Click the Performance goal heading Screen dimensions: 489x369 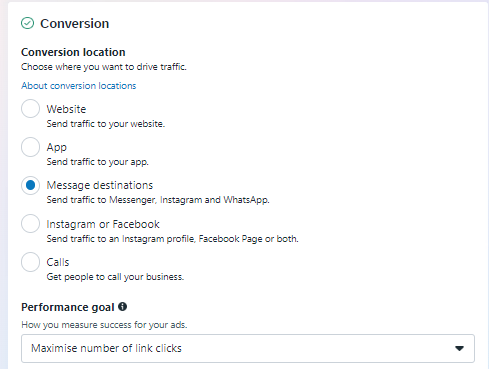[68, 307]
